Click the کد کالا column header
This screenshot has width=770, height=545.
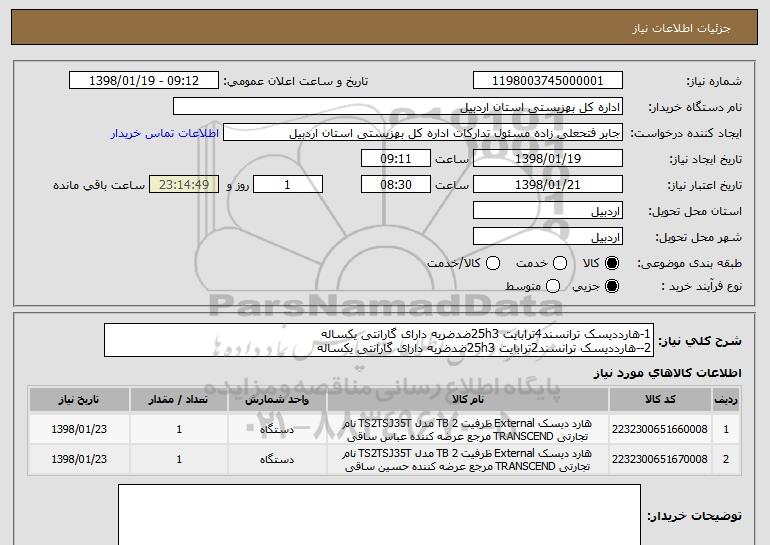click(660, 399)
